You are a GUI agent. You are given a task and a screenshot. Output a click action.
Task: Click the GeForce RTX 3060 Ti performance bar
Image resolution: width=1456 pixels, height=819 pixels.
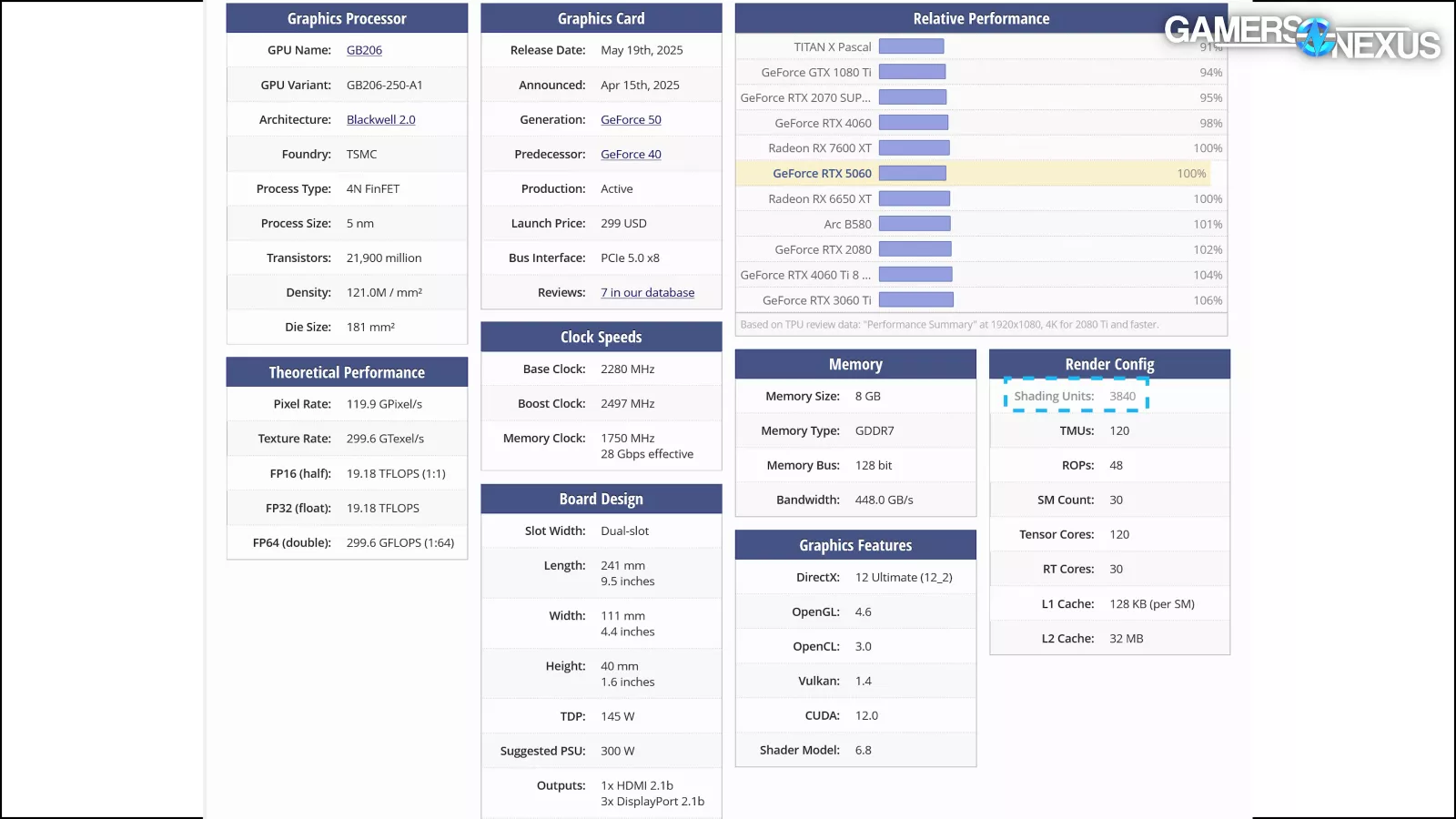point(916,299)
